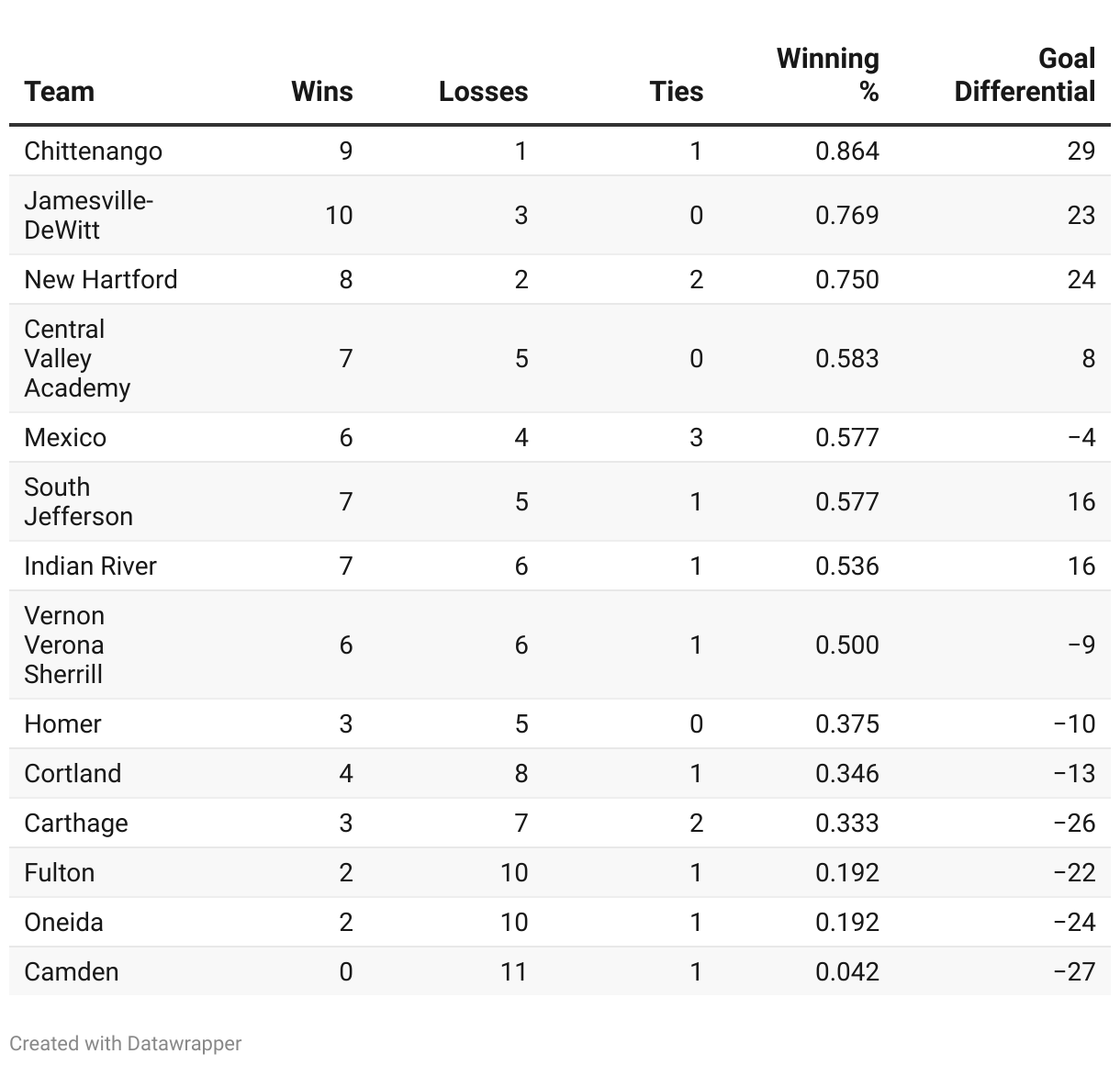Screen dimensions: 1120x1065
Task: Select the New Hartford row
Action: 101,279
